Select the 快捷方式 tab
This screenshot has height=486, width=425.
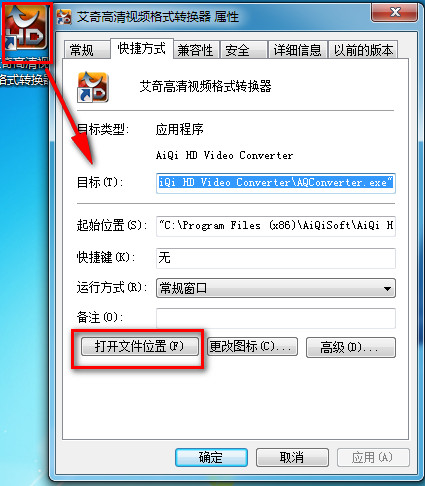[142, 49]
